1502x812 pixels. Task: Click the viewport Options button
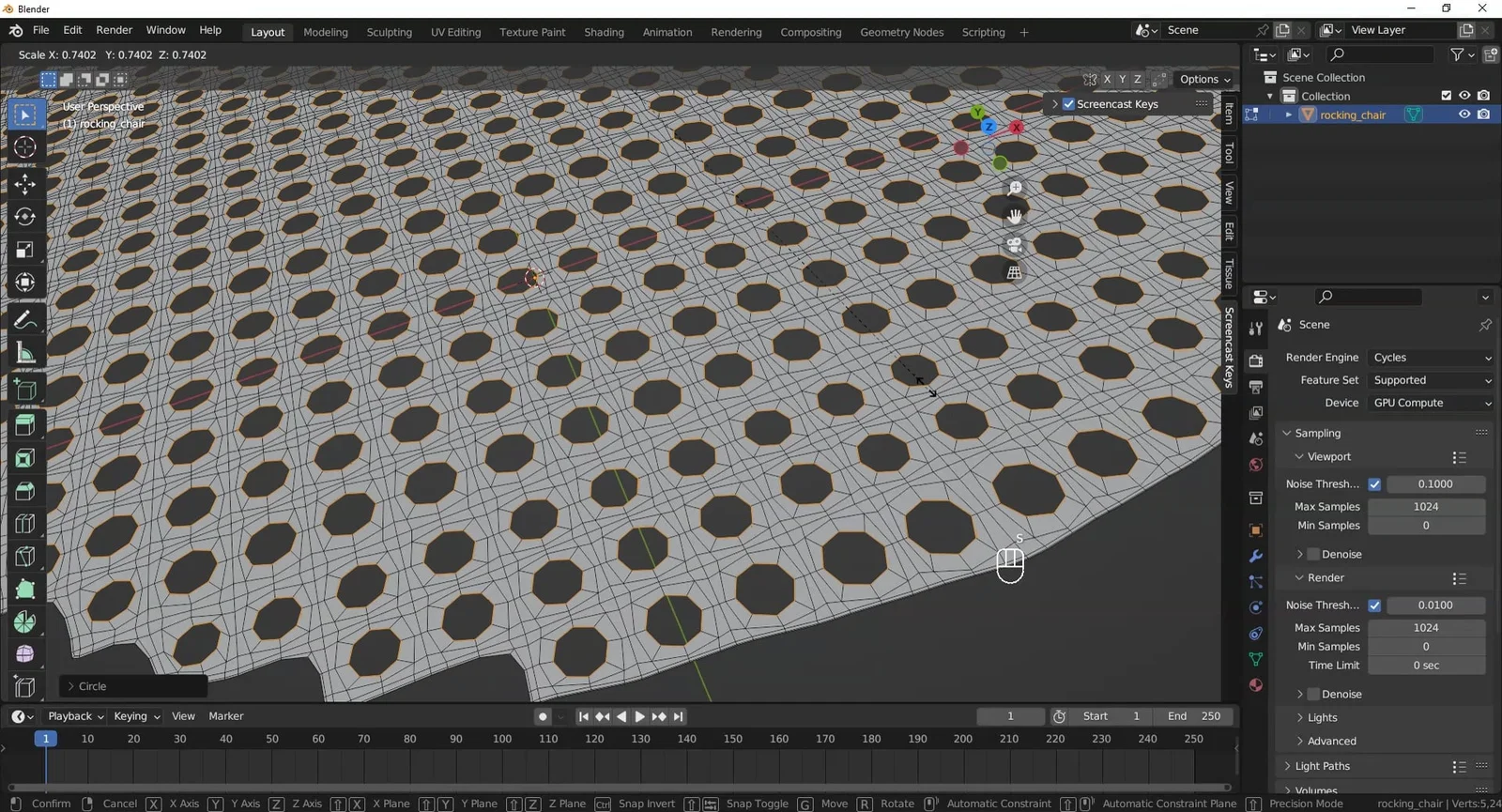[x=1204, y=80]
